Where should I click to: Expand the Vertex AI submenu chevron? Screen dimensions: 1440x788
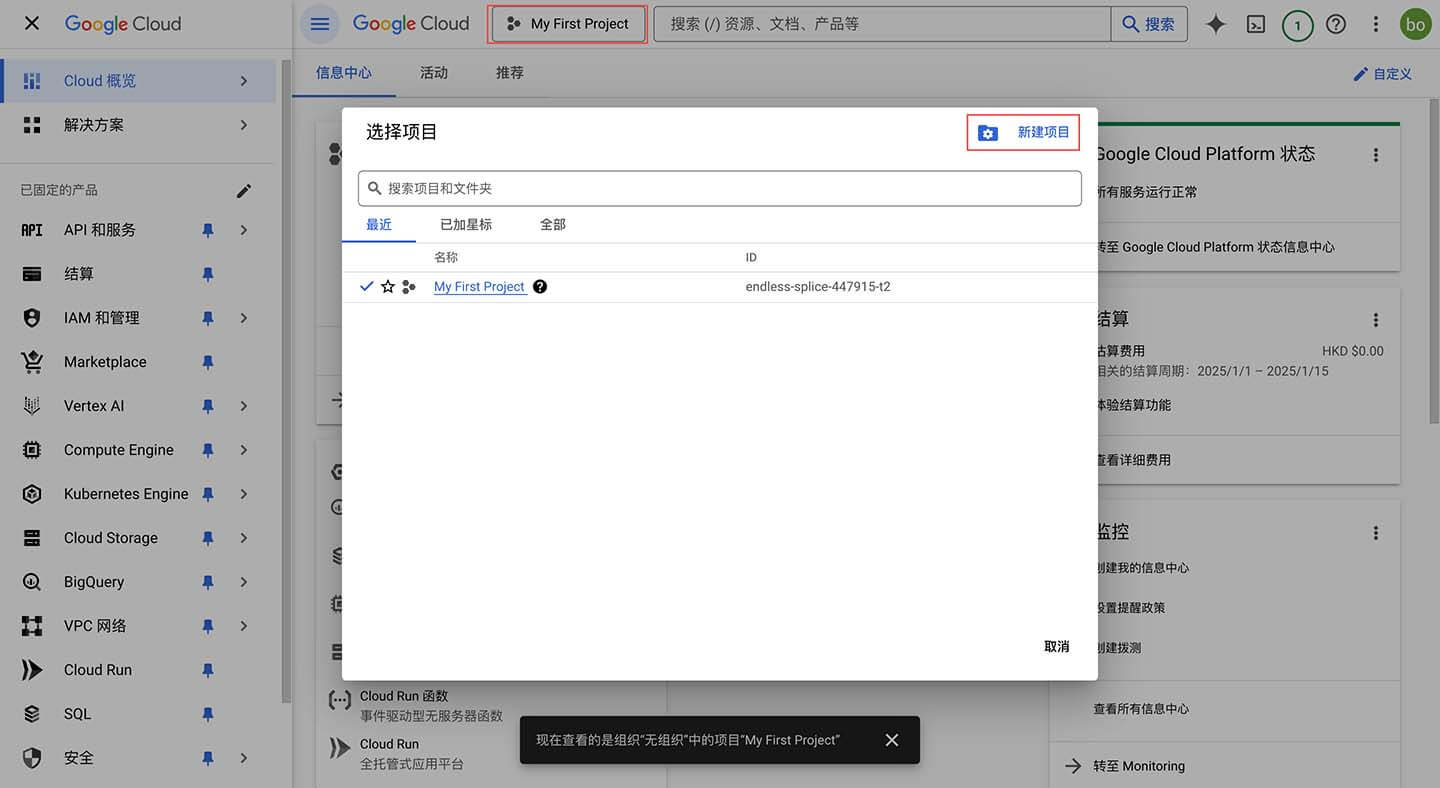[x=244, y=406]
